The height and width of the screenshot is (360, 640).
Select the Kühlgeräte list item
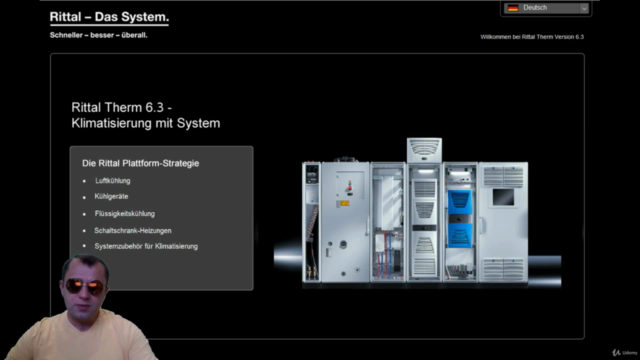[111, 196]
